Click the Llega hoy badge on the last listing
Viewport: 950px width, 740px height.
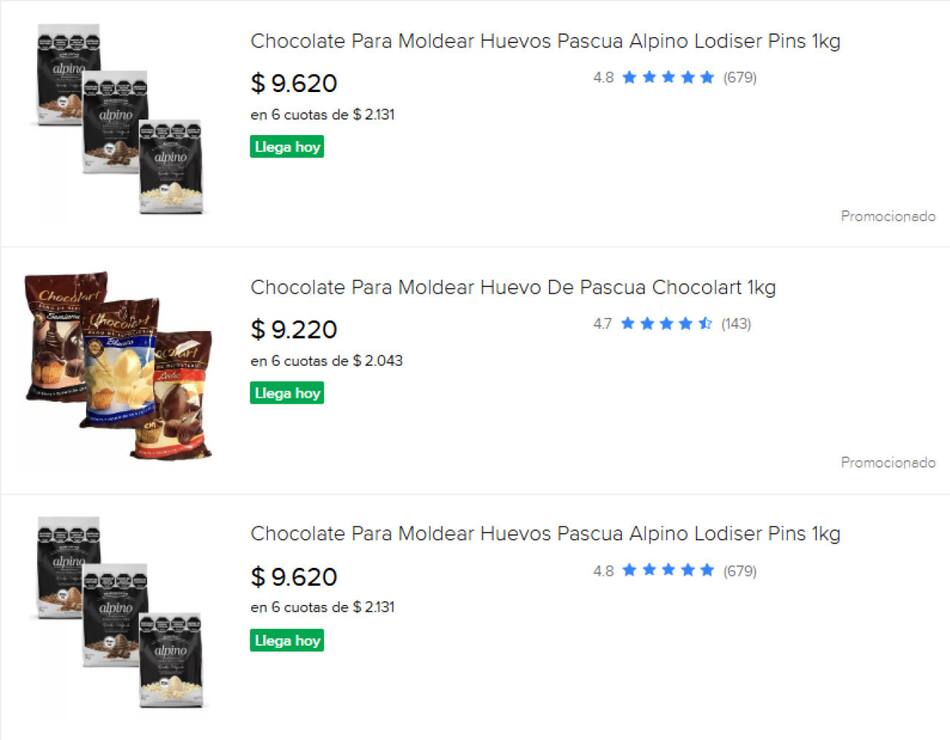click(x=287, y=640)
